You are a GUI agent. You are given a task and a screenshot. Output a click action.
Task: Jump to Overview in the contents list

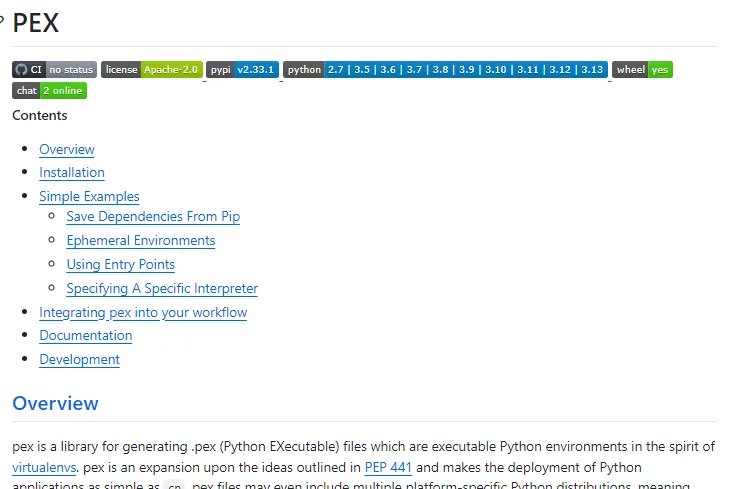point(67,149)
